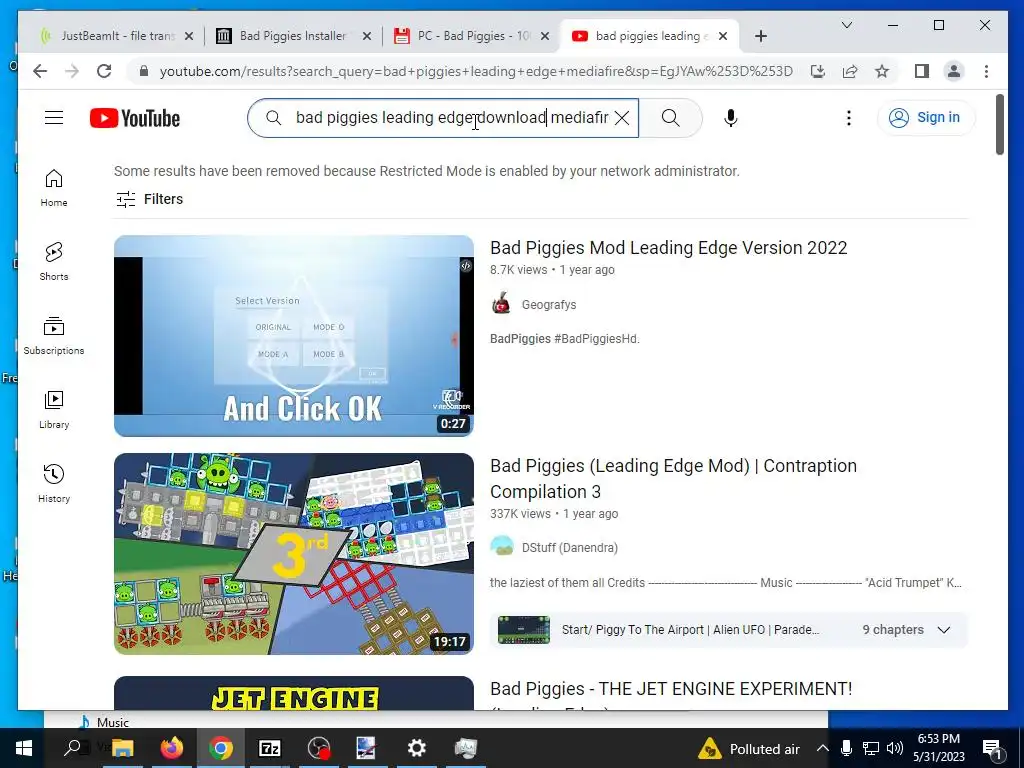This screenshot has width=1024, height=768.
Task: Share this page via the share icon
Action: 850,71
